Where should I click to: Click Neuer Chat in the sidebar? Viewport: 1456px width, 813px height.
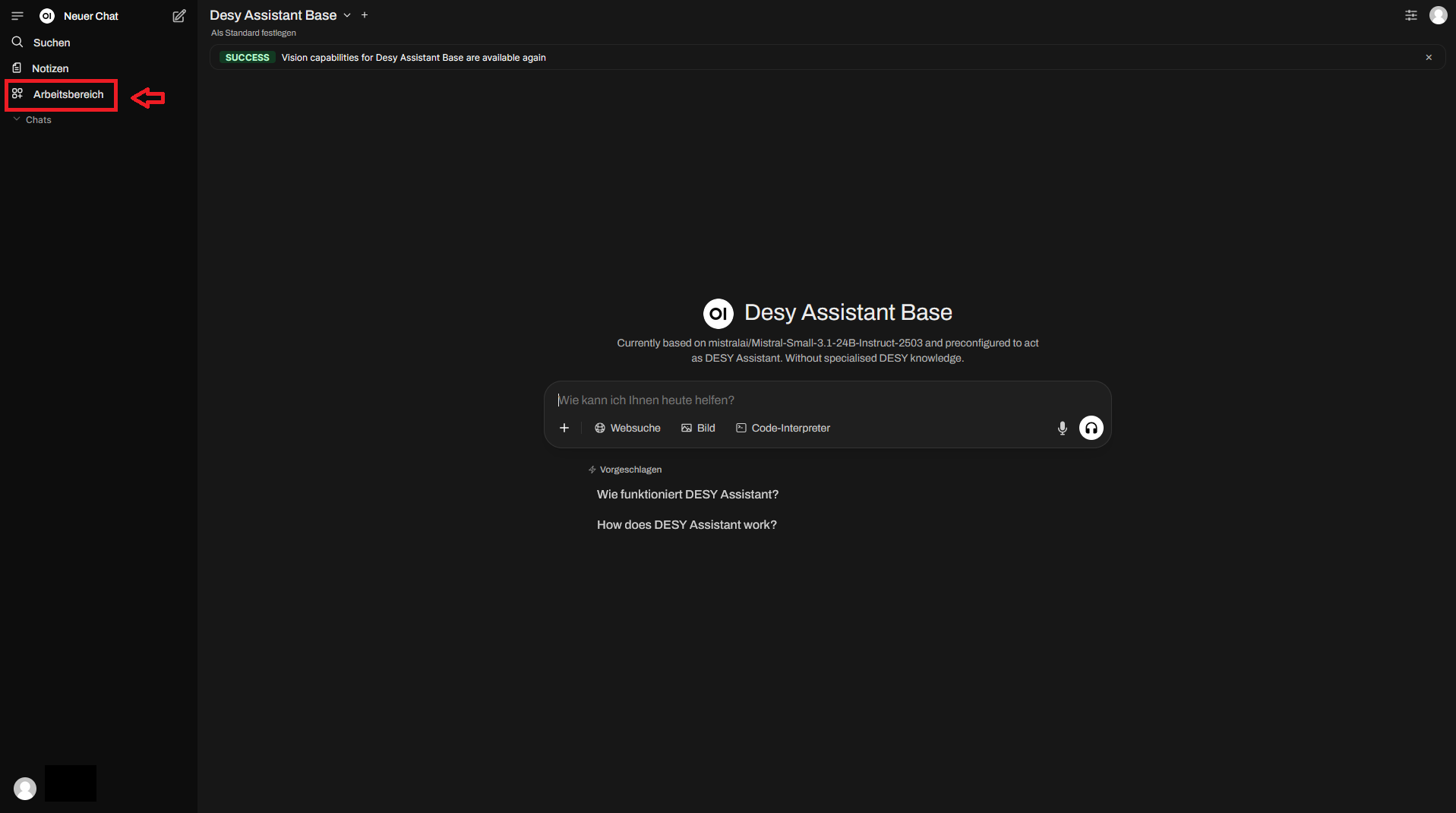point(91,16)
